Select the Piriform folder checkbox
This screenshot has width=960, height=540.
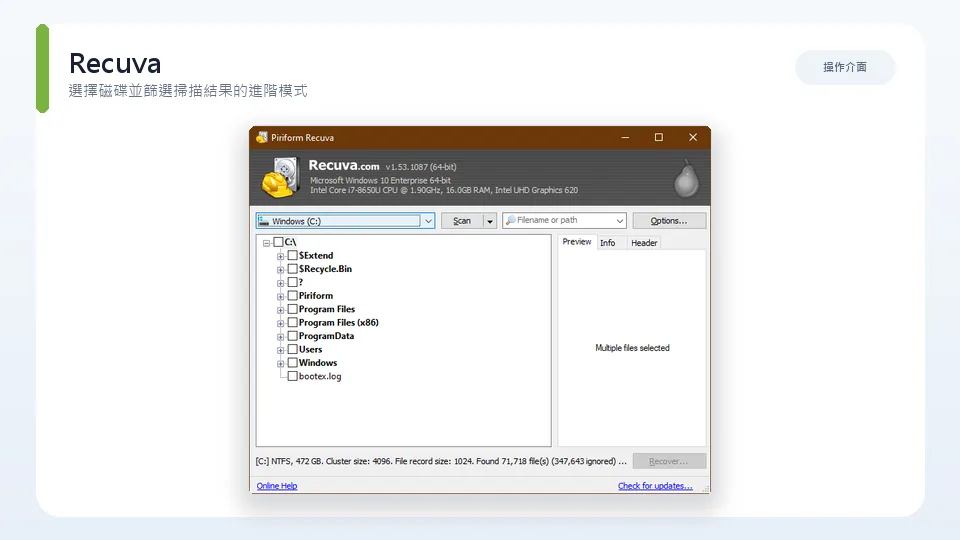tap(293, 296)
